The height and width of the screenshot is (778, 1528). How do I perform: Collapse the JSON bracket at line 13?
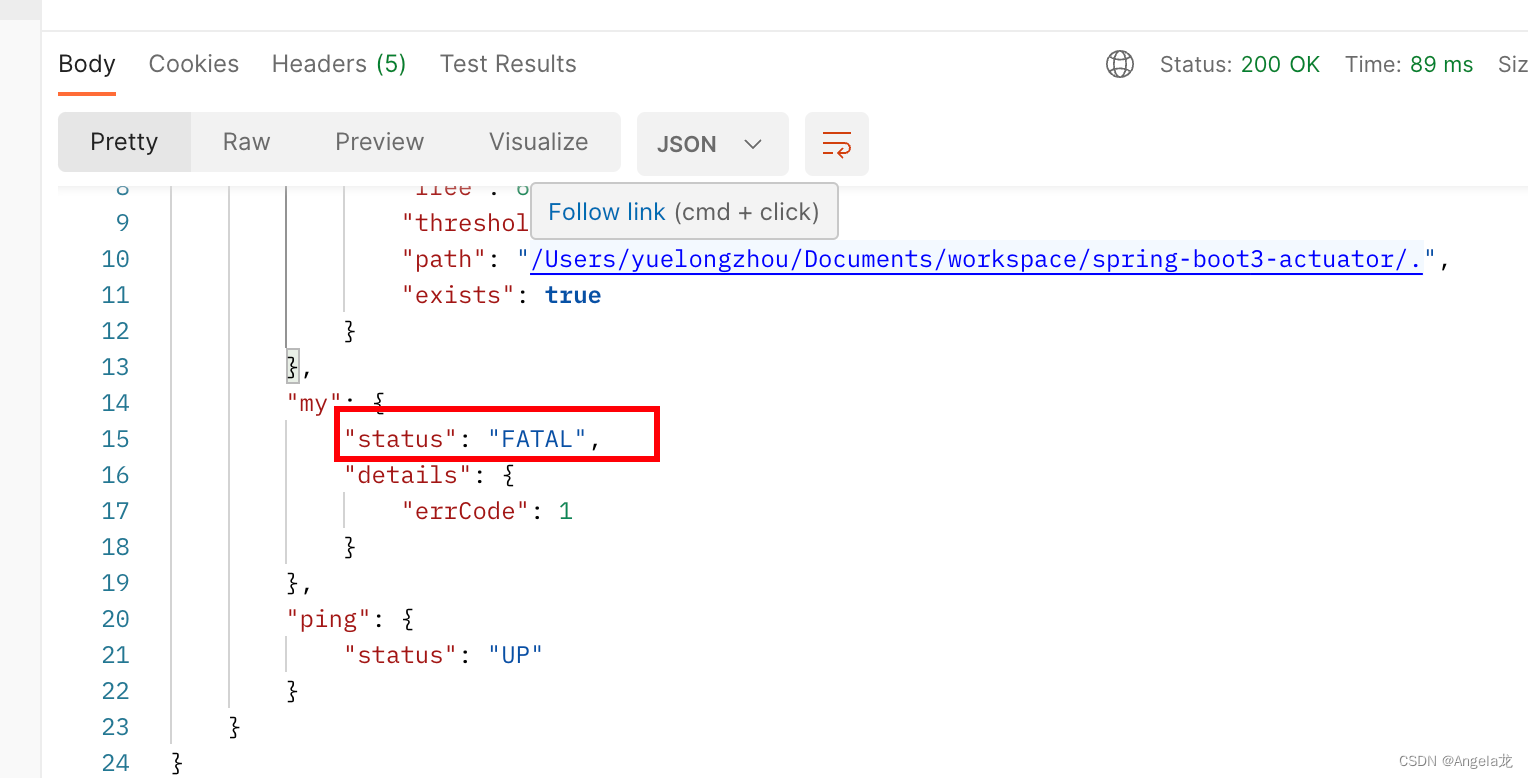click(290, 366)
